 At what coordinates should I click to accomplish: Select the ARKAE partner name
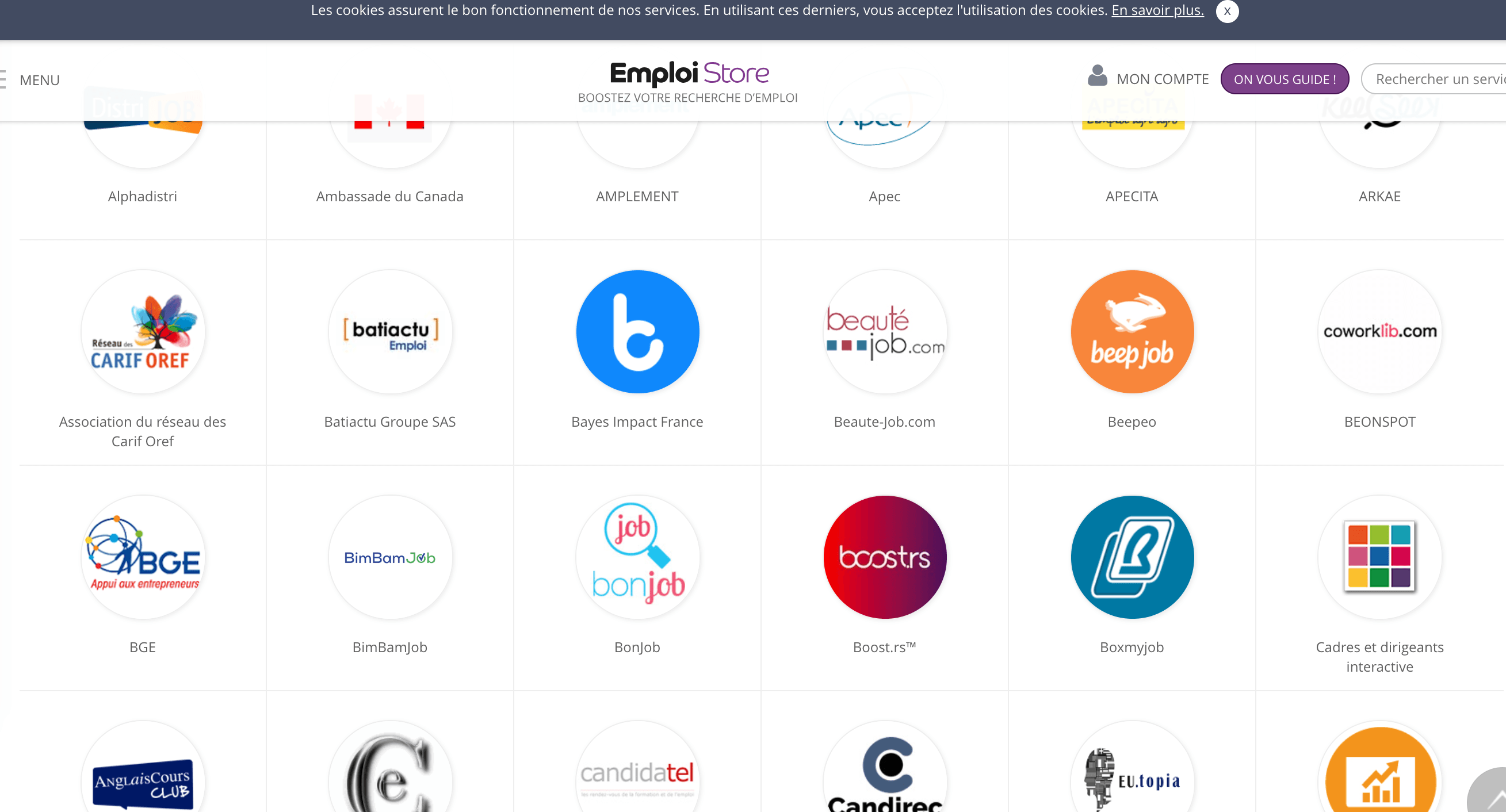(x=1379, y=197)
